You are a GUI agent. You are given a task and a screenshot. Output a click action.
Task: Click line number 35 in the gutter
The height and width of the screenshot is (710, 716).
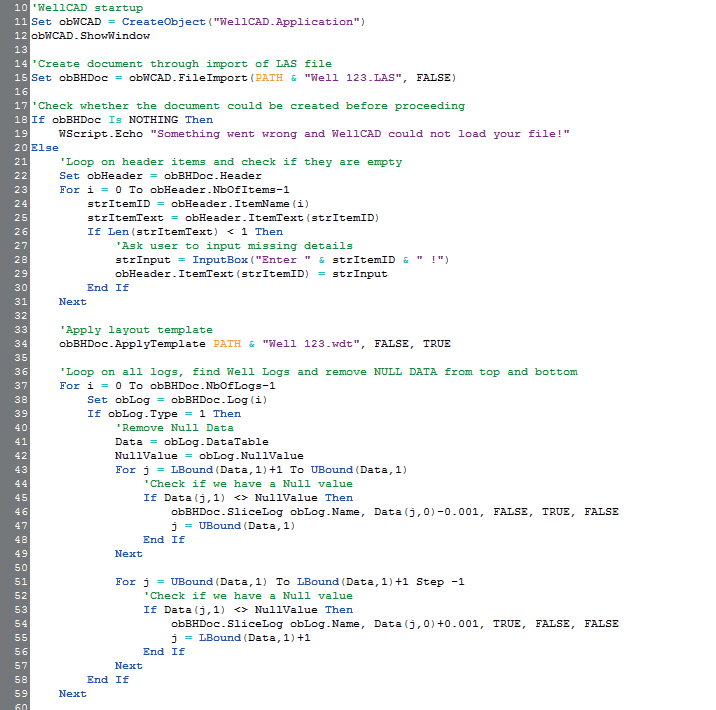coord(21,358)
